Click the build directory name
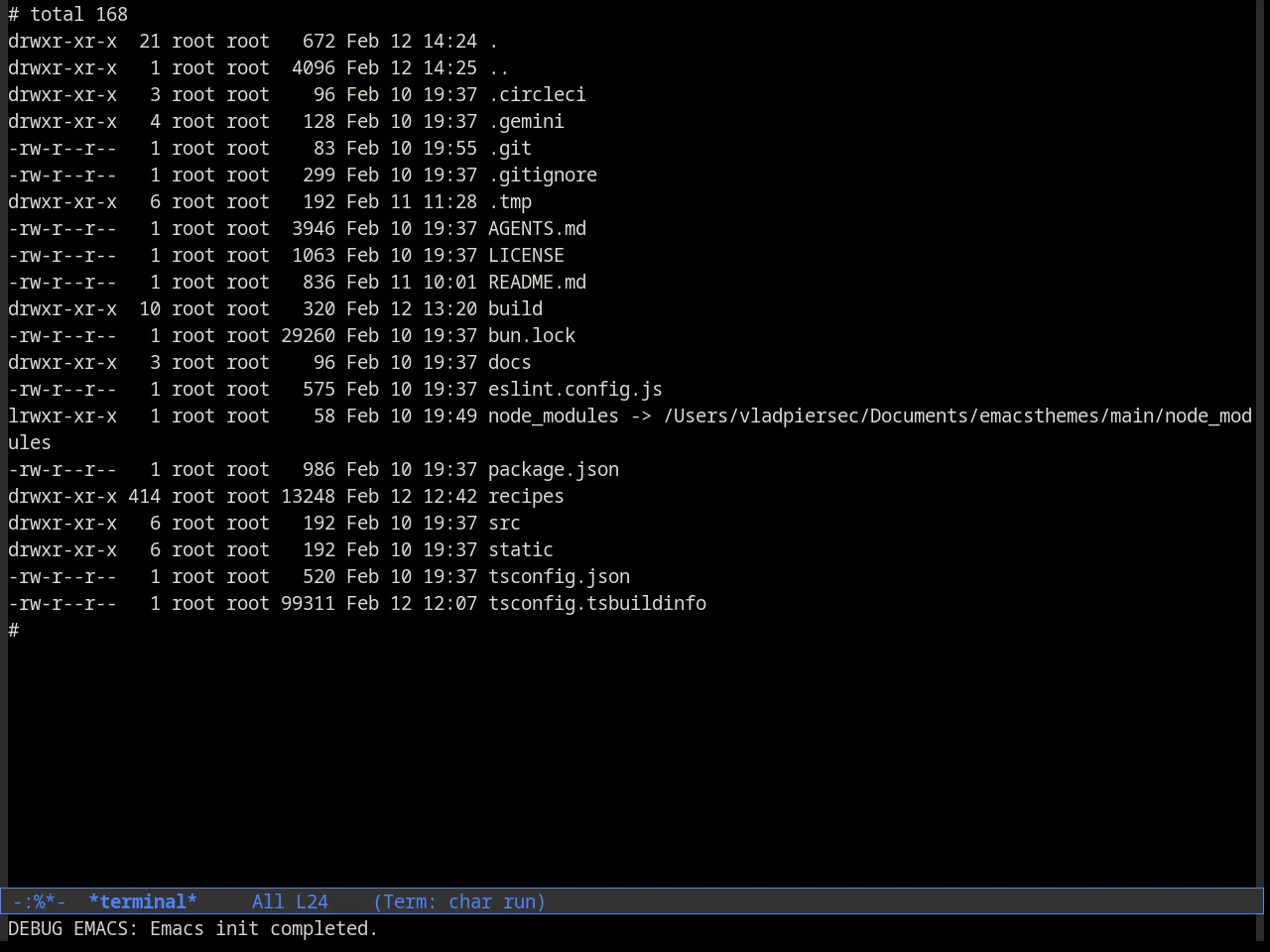Screen dimensions: 1270x952 515,308
